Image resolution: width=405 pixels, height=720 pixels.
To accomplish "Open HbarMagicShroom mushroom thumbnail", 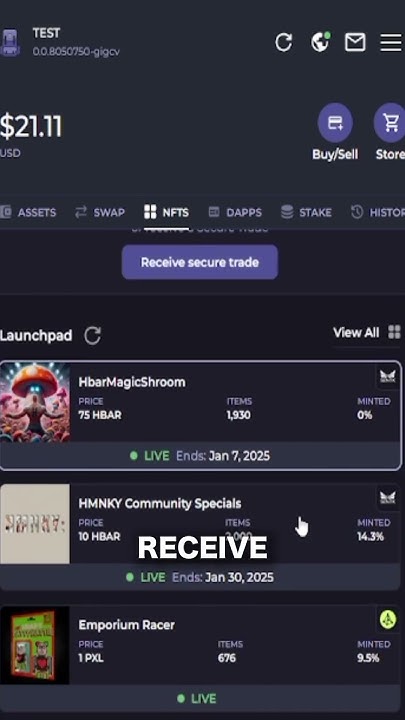I will pos(35,402).
